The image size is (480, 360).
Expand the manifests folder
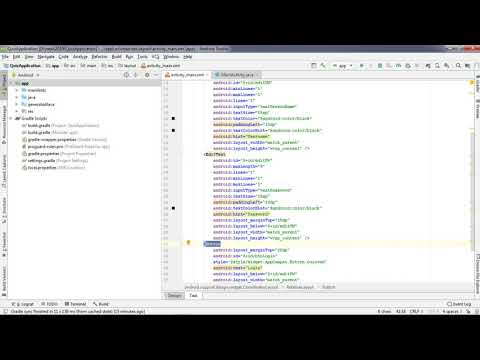[17, 90]
